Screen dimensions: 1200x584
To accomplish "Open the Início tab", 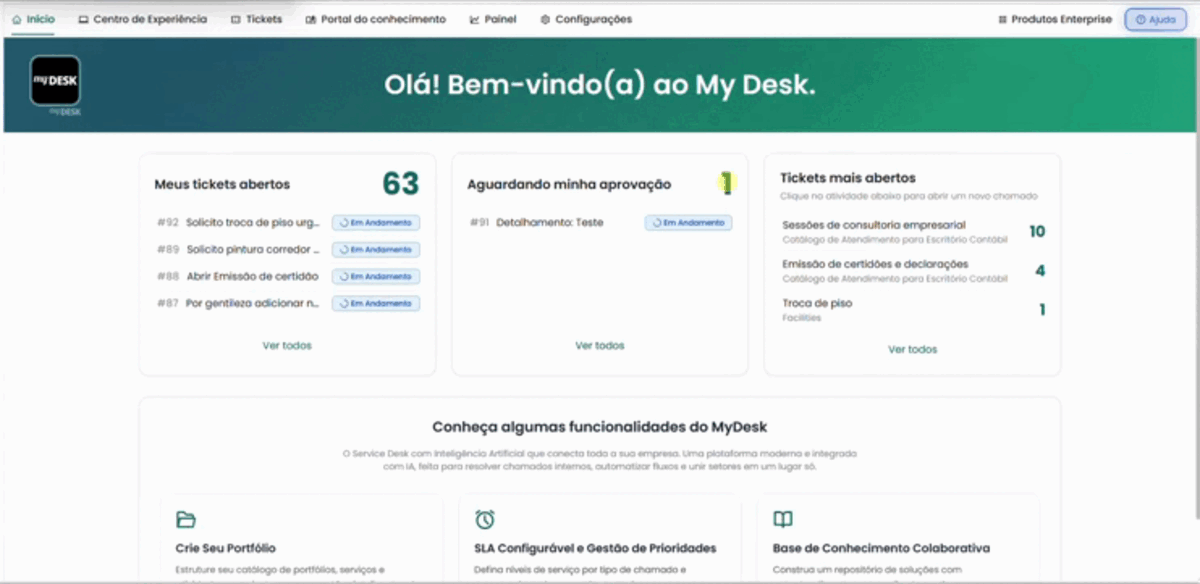I will [34, 19].
